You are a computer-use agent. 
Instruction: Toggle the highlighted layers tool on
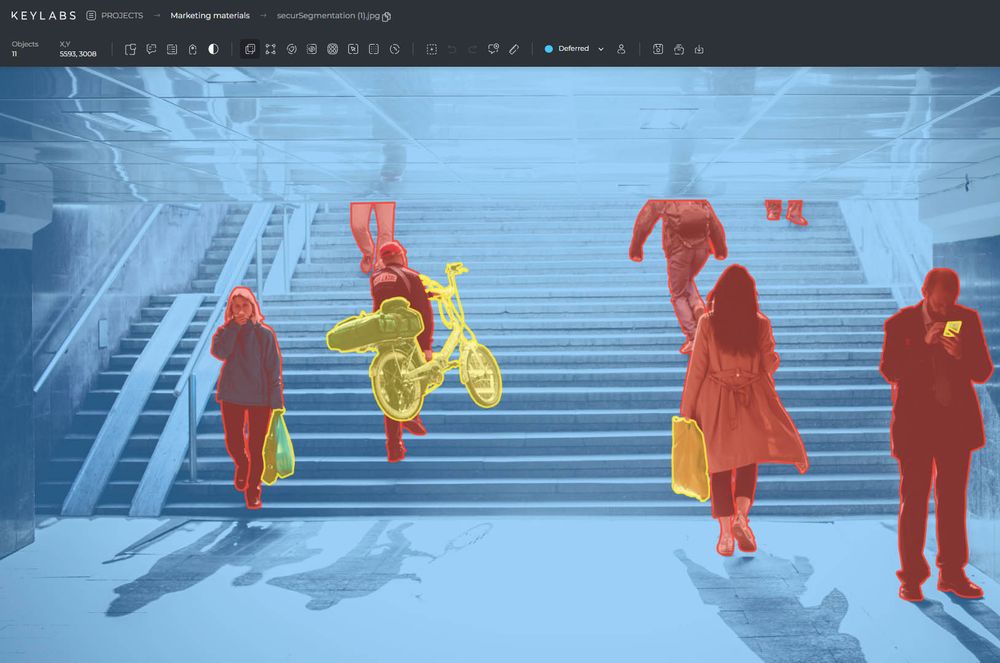pos(250,48)
